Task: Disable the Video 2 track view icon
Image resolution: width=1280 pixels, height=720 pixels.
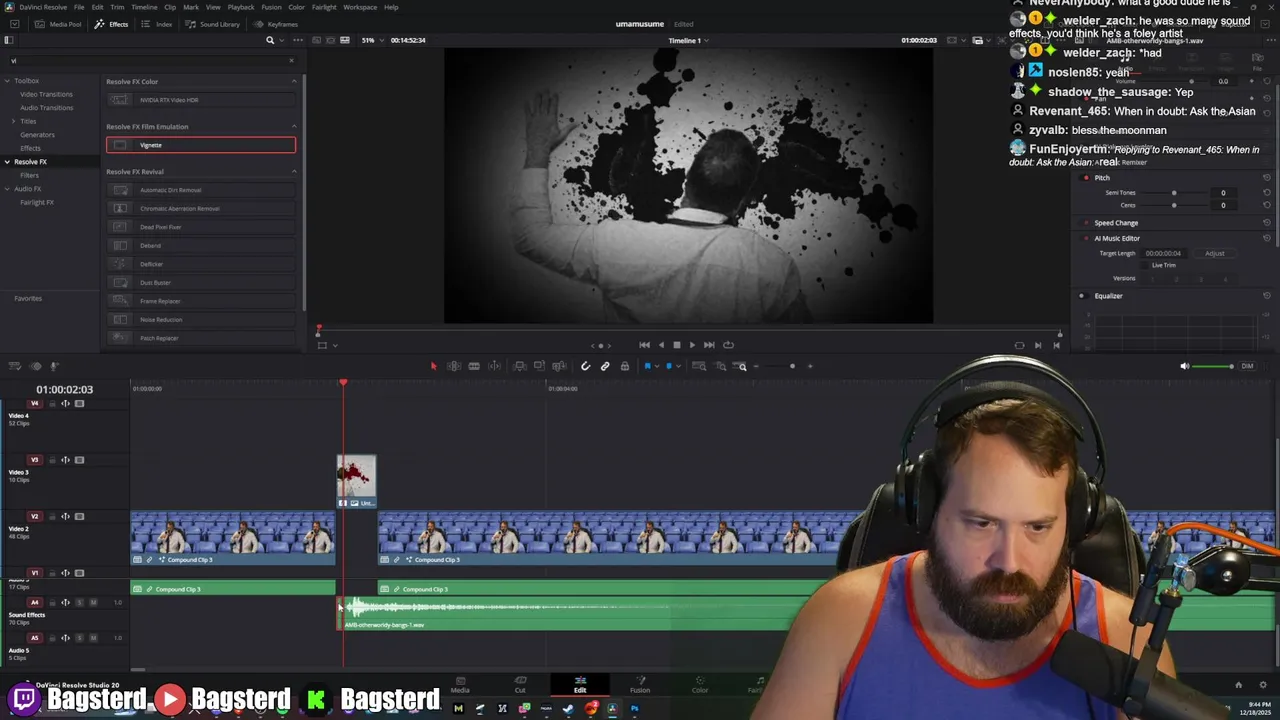Action: (x=80, y=517)
